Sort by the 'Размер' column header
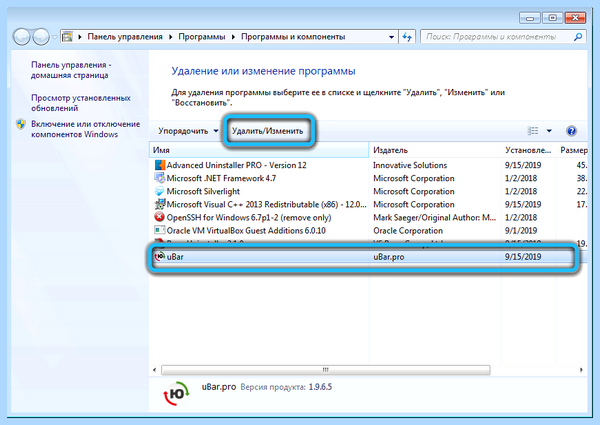The width and height of the screenshot is (600, 425). [x=573, y=150]
